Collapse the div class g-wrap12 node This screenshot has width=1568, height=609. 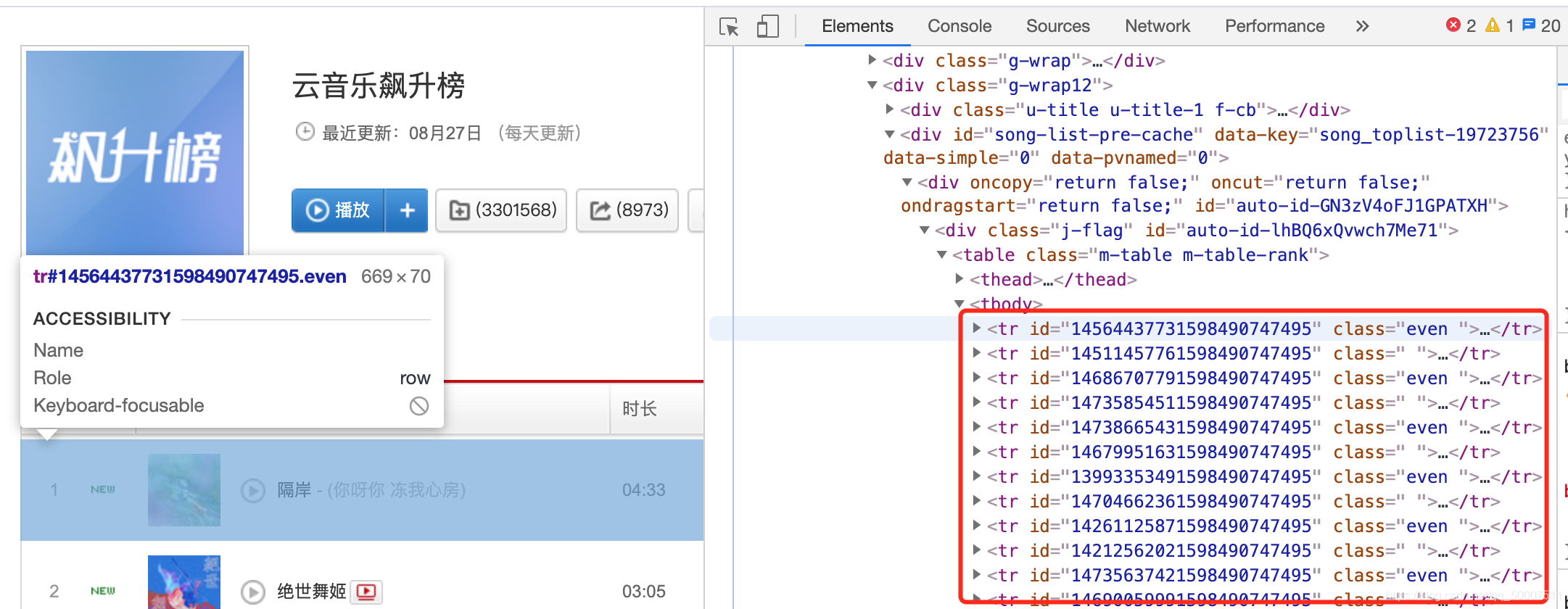click(x=872, y=85)
